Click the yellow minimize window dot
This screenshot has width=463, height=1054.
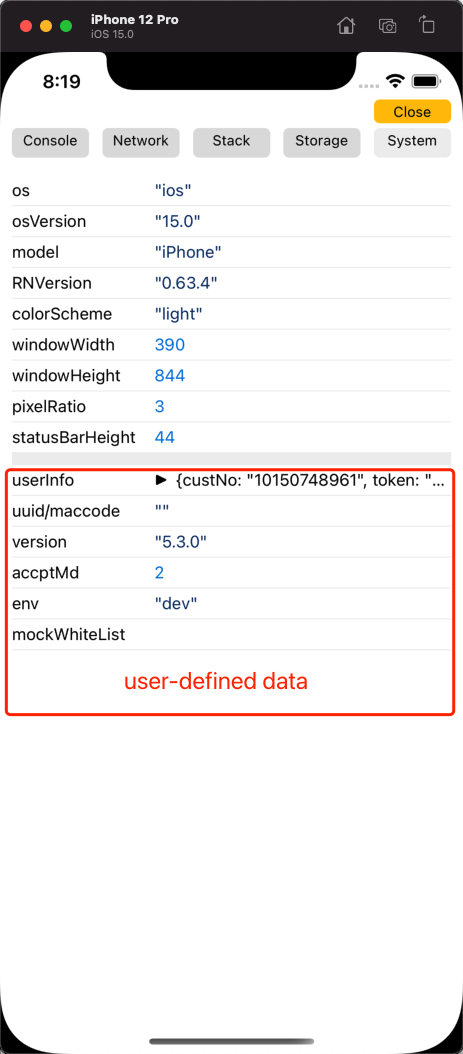point(46,26)
